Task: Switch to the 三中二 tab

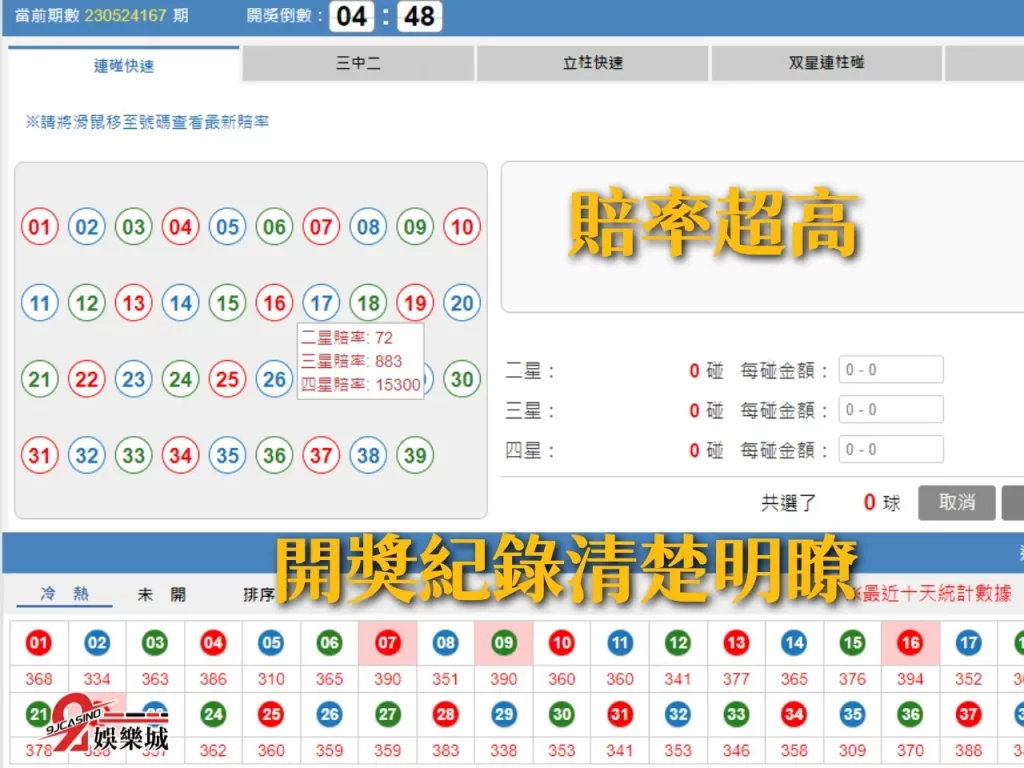Action: click(358, 63)
